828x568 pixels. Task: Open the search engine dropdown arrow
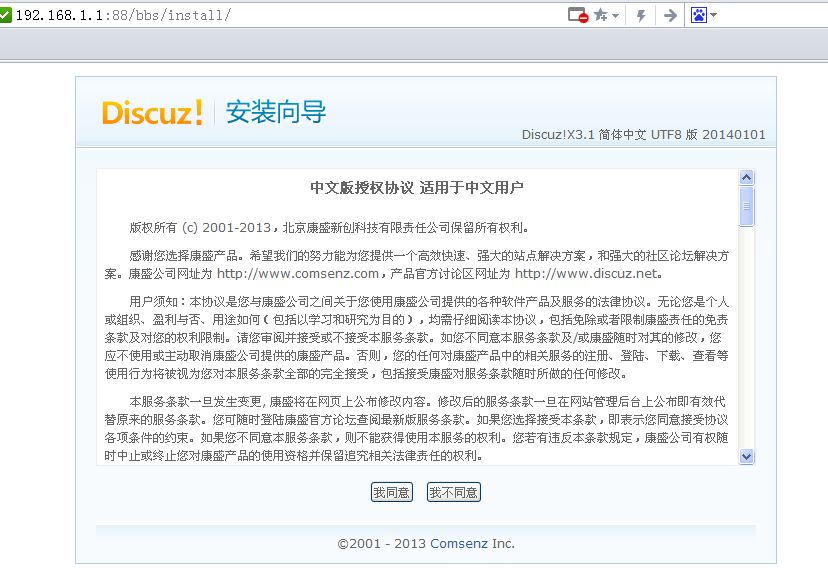[713, 15]
